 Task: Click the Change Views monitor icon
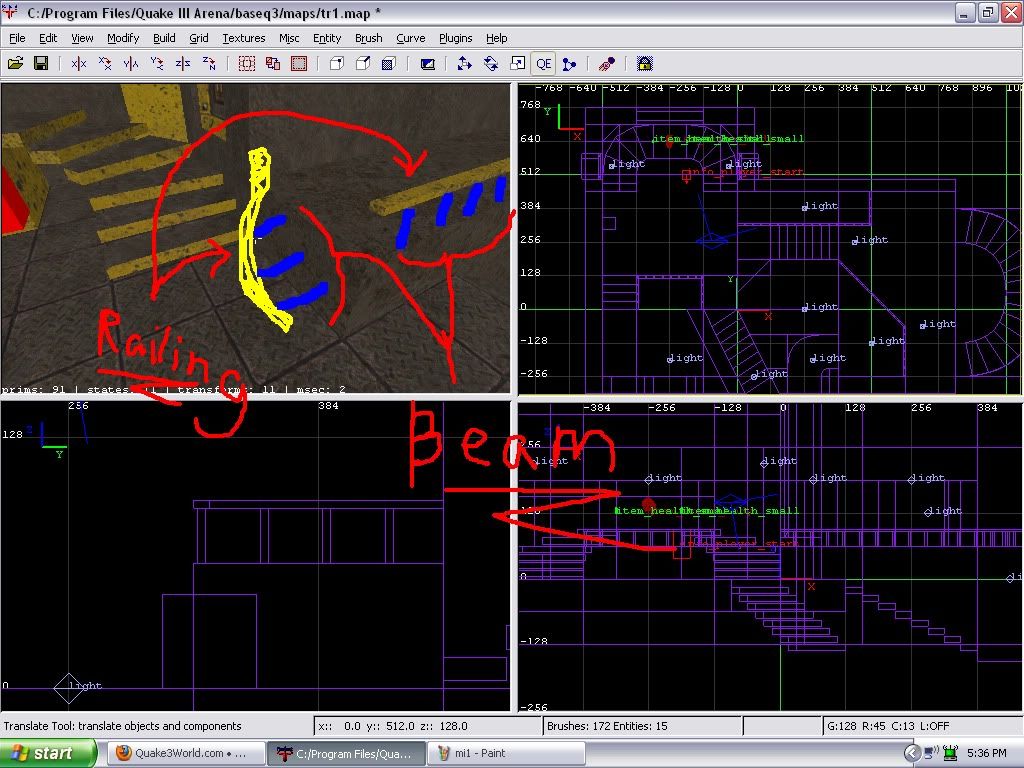427,63
